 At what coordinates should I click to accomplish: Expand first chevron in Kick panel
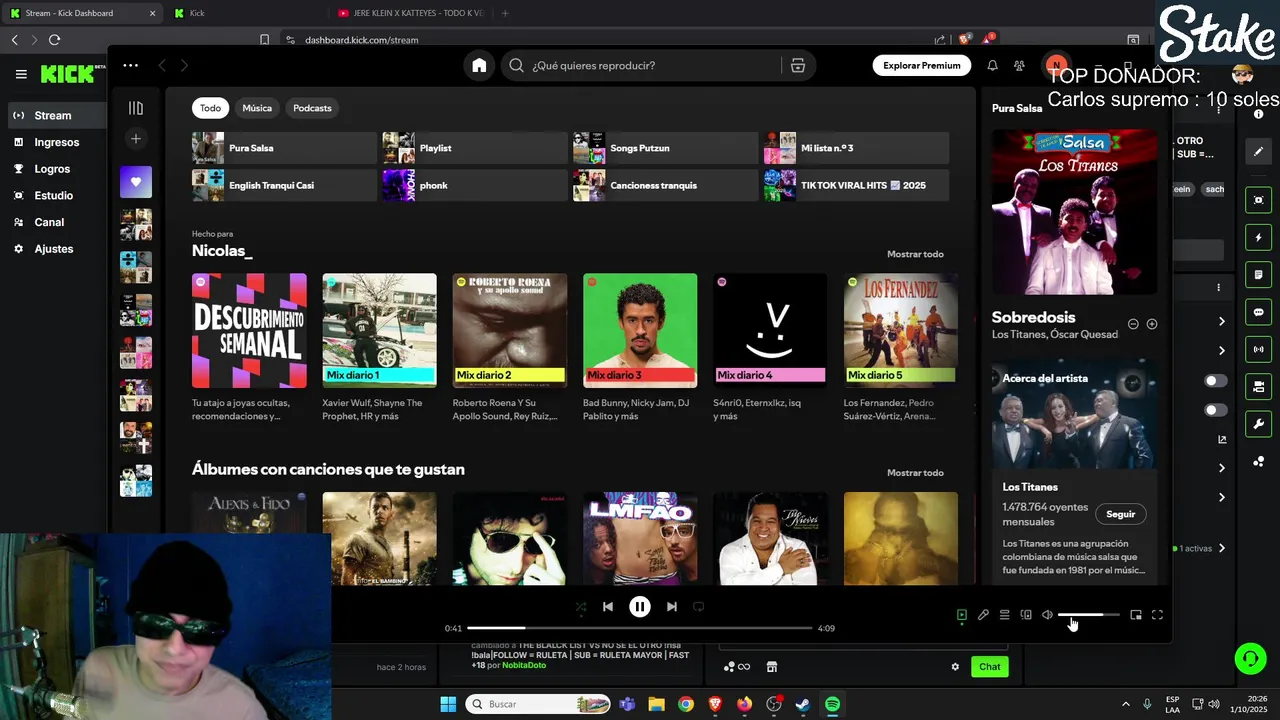coord(1221,321)
